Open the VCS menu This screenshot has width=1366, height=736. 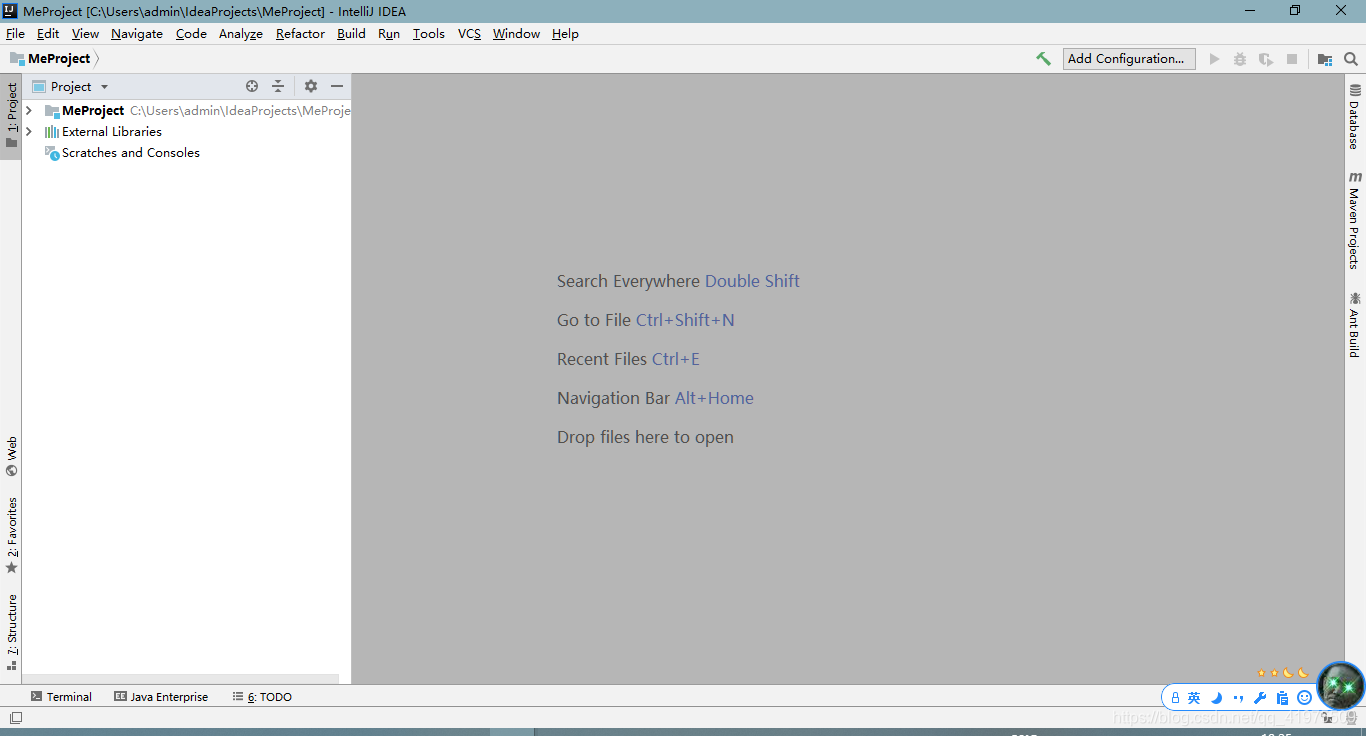[x=469, y=34]
